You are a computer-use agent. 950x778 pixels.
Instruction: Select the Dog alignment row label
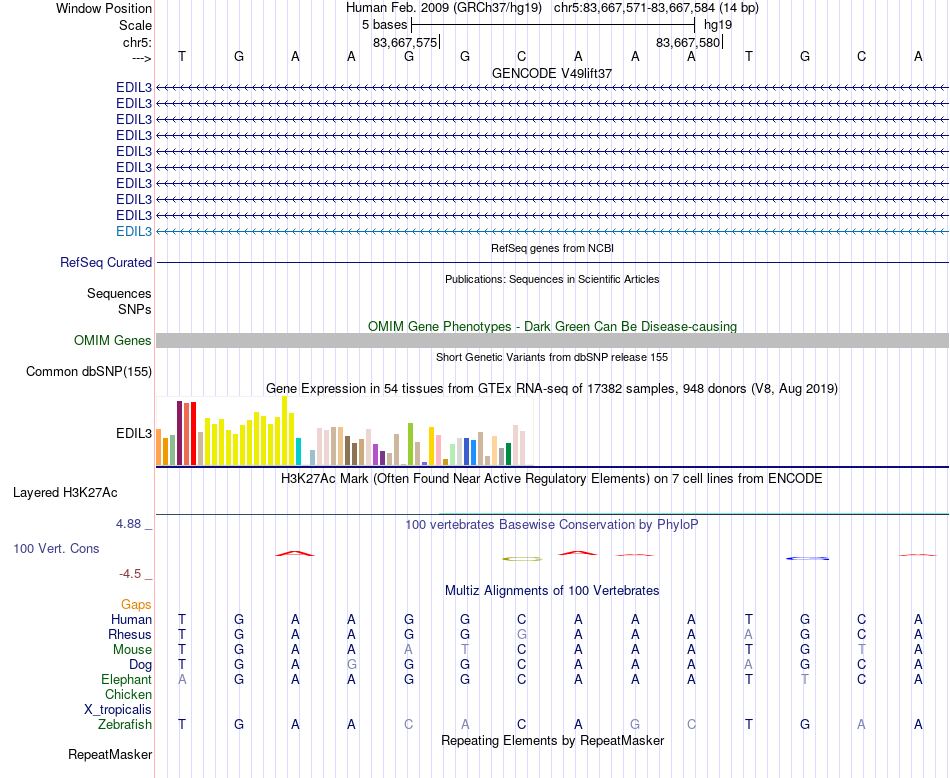(x=141, y=665)
